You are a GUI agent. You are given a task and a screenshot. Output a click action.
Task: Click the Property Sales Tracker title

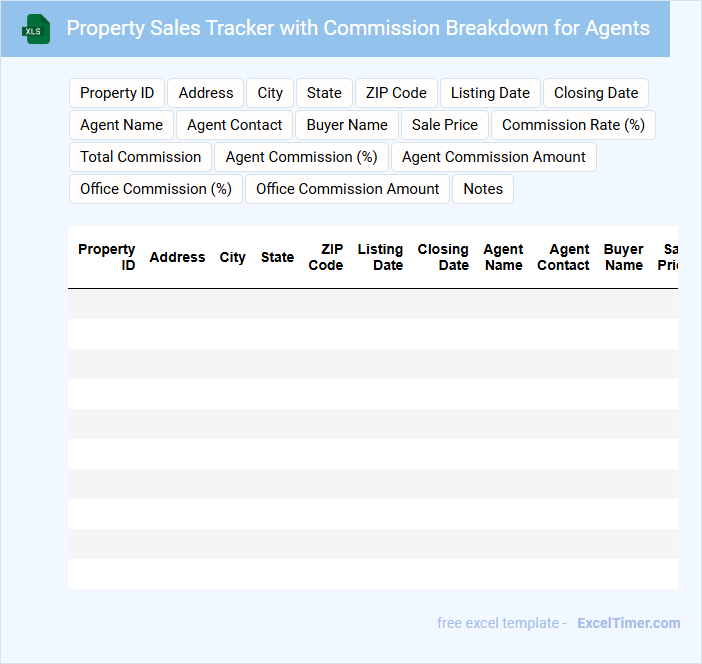point(358,28)
